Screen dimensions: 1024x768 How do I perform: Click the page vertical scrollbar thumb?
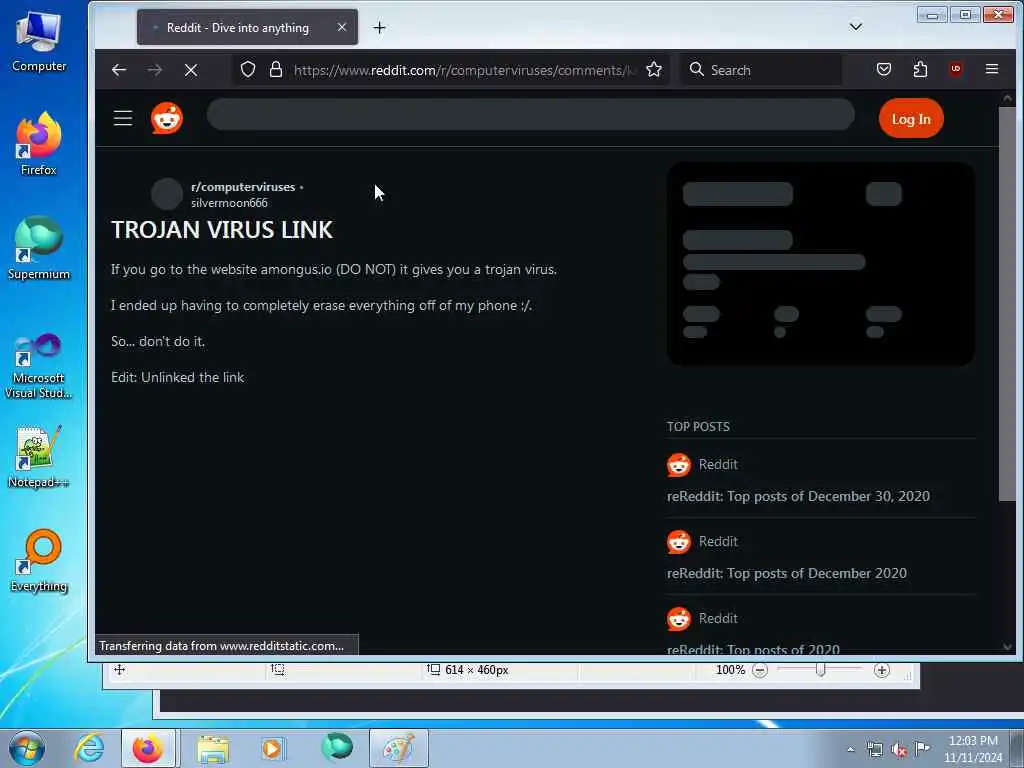[x=1007, y=304]
